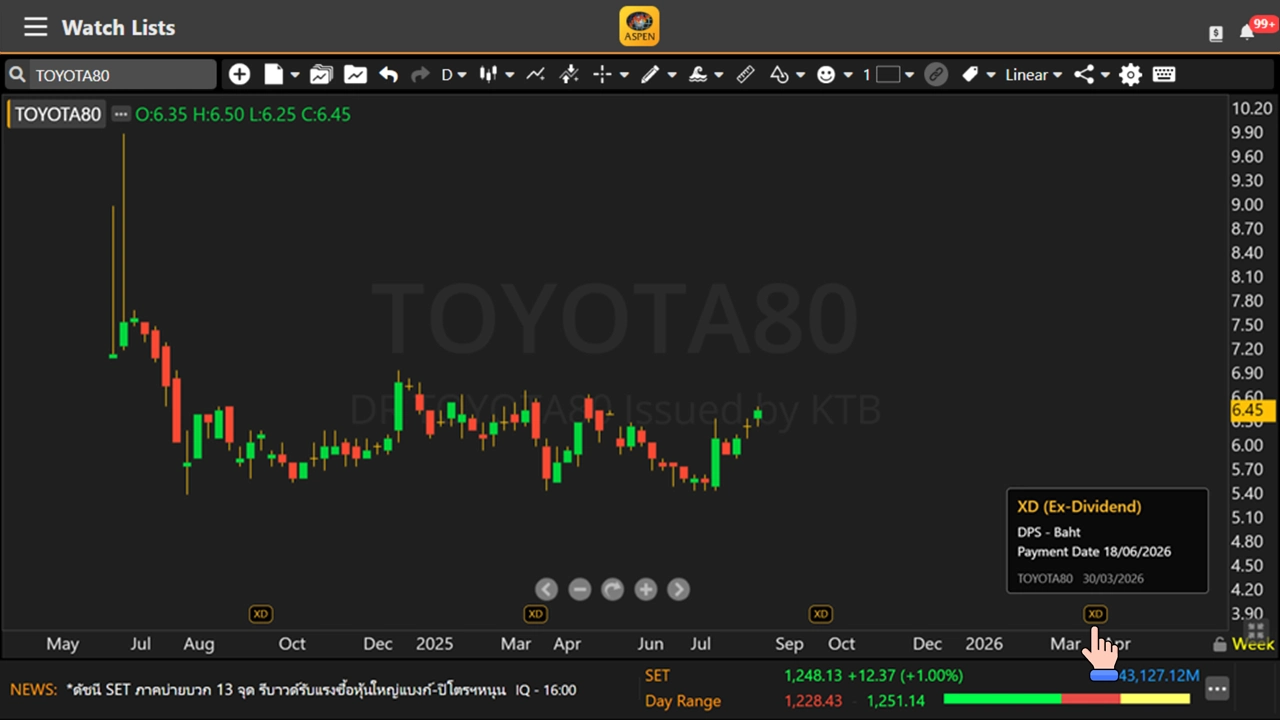Open chart settings gear icon
1280x720 pixels.
(1130, 74)
